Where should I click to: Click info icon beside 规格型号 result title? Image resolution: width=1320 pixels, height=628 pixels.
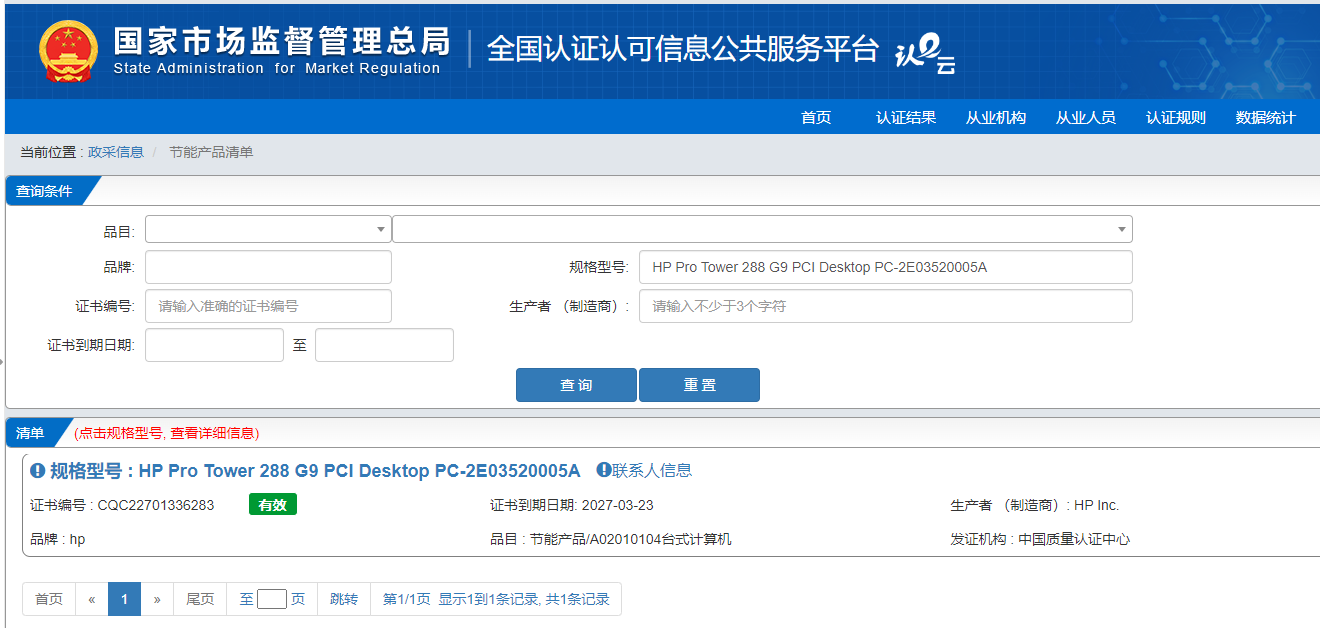(38, 471)
